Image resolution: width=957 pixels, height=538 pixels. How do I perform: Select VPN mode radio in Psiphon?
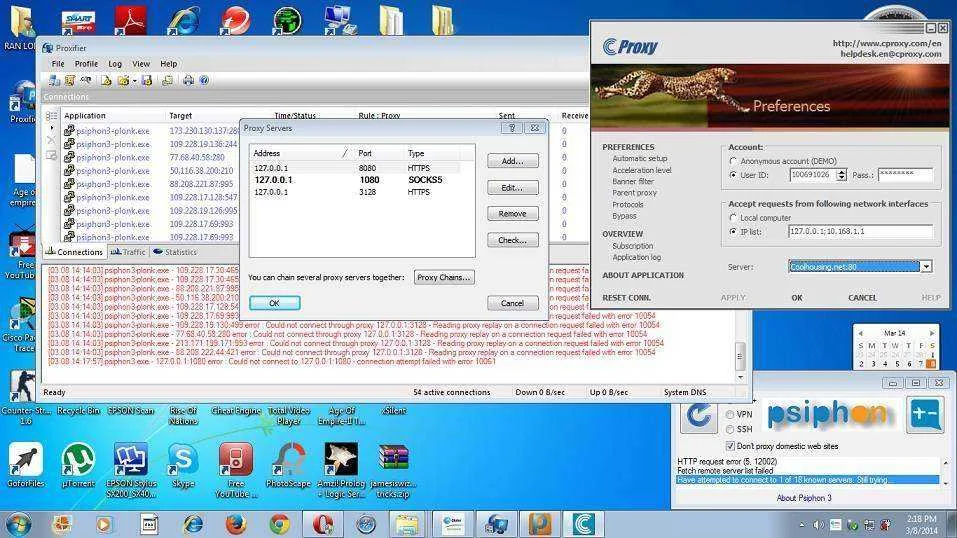pyautogui.click(x=730, y=415)
